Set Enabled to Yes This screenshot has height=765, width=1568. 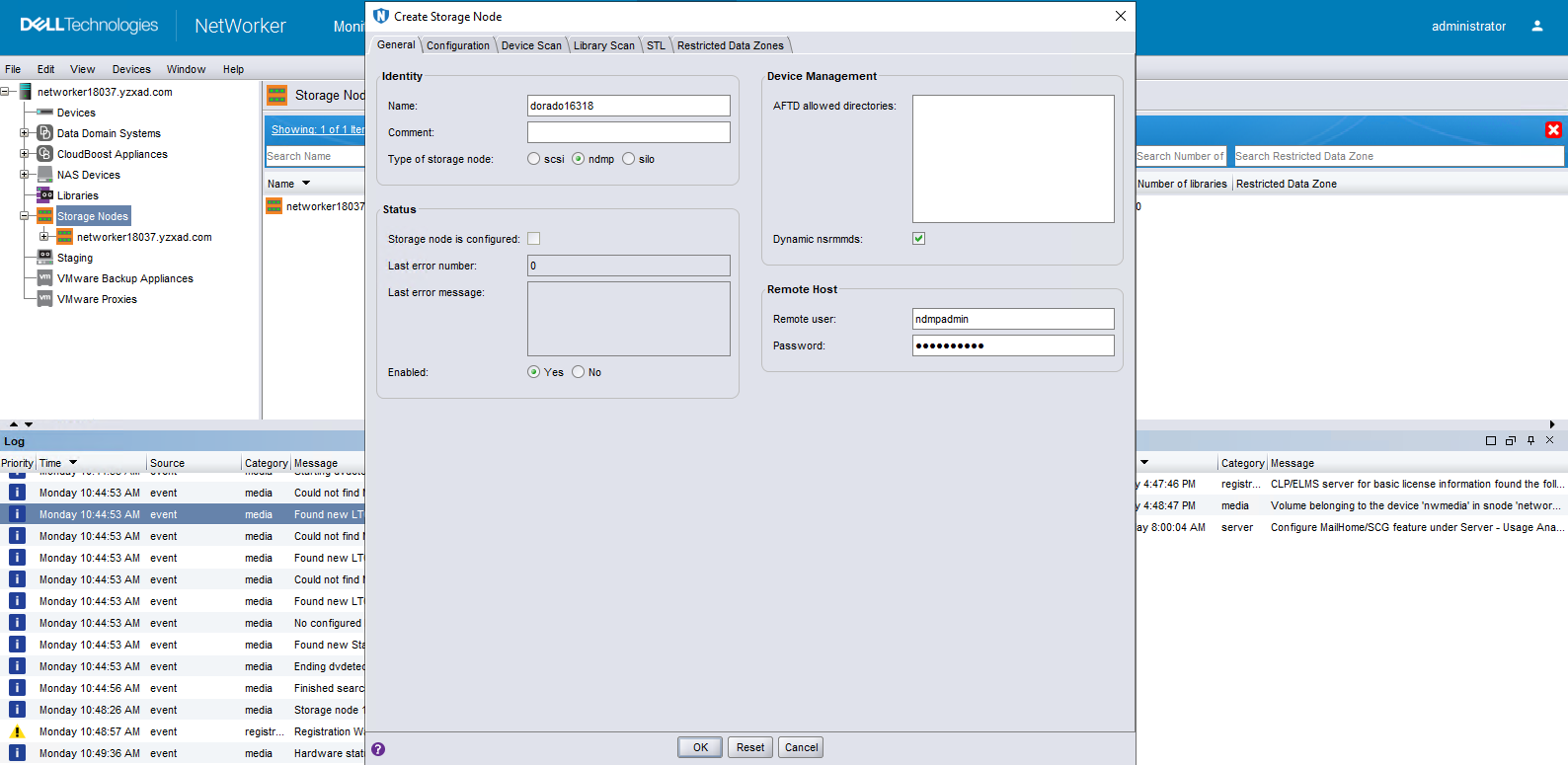coord(534,372)
